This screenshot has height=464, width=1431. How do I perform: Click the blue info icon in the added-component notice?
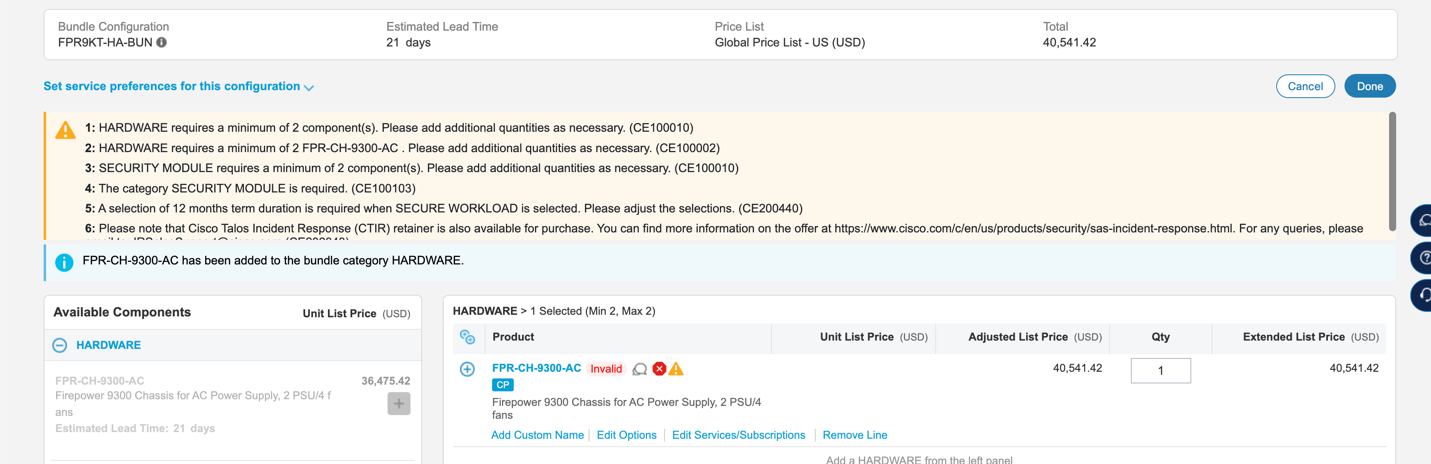64,262
